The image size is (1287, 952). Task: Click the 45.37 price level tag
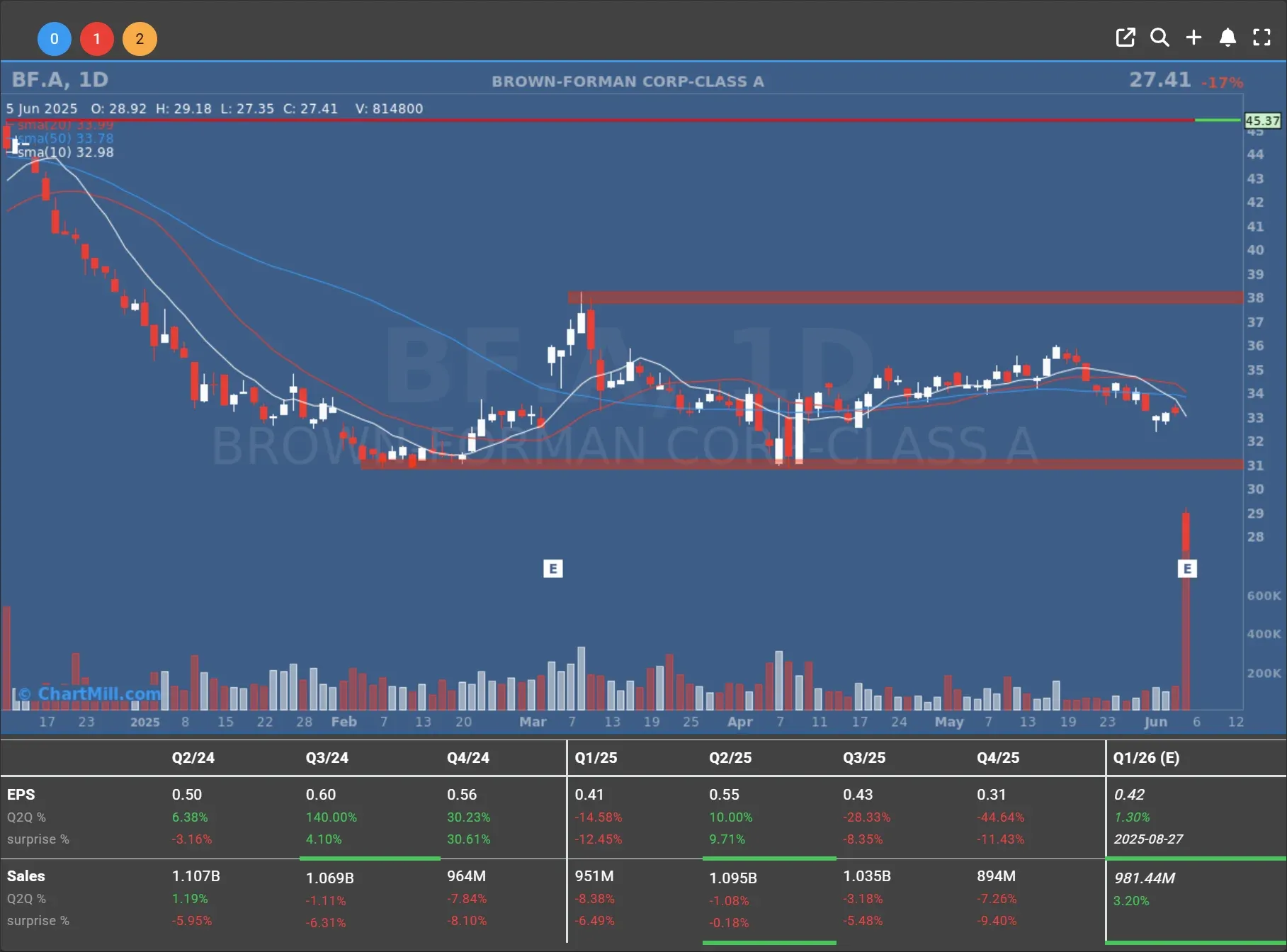[1263, 121]
